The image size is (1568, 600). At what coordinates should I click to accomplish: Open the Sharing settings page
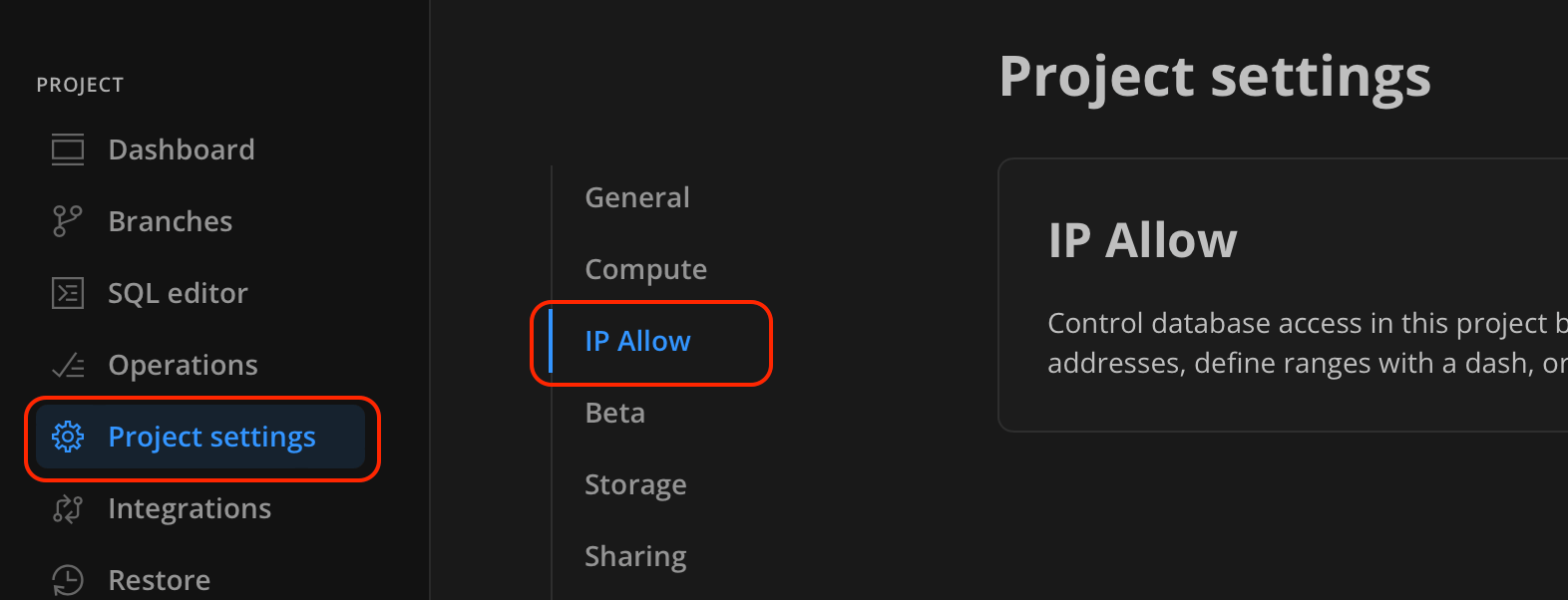(x=635, y=555)
